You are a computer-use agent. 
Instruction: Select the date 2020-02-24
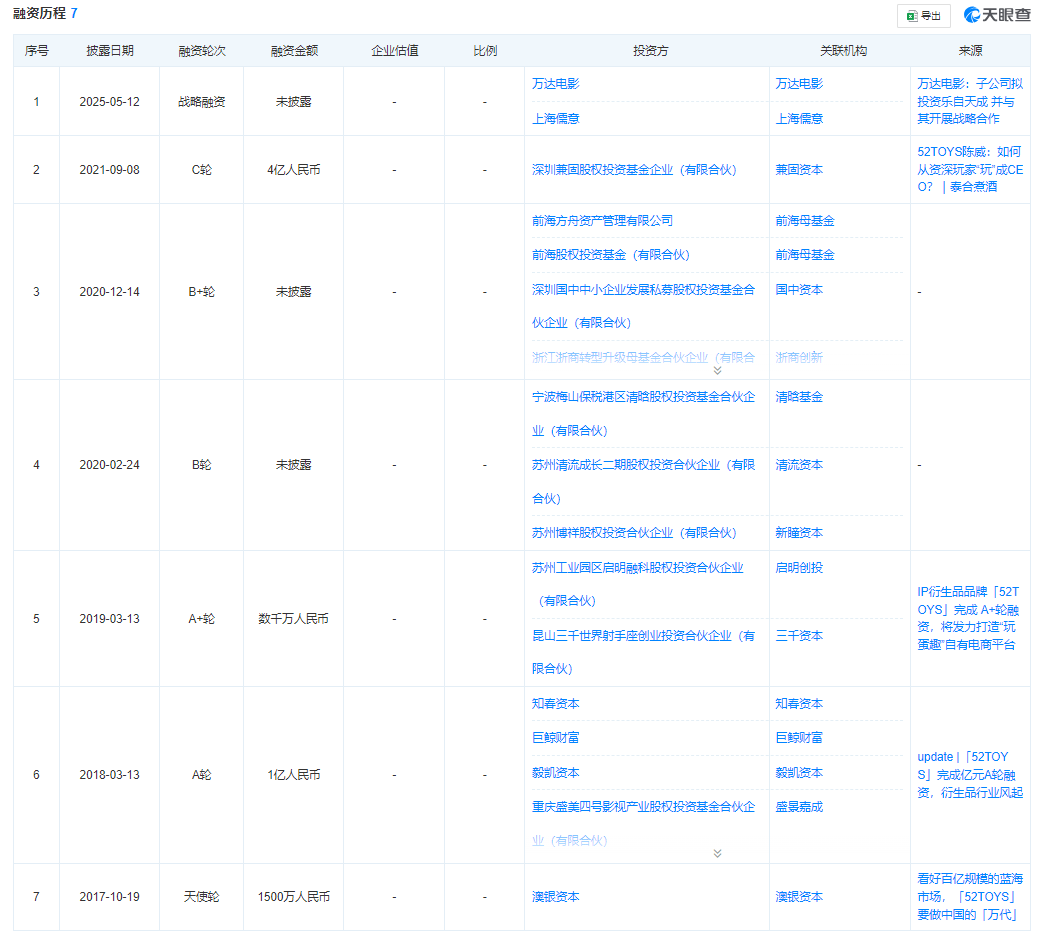pos(110,465)
